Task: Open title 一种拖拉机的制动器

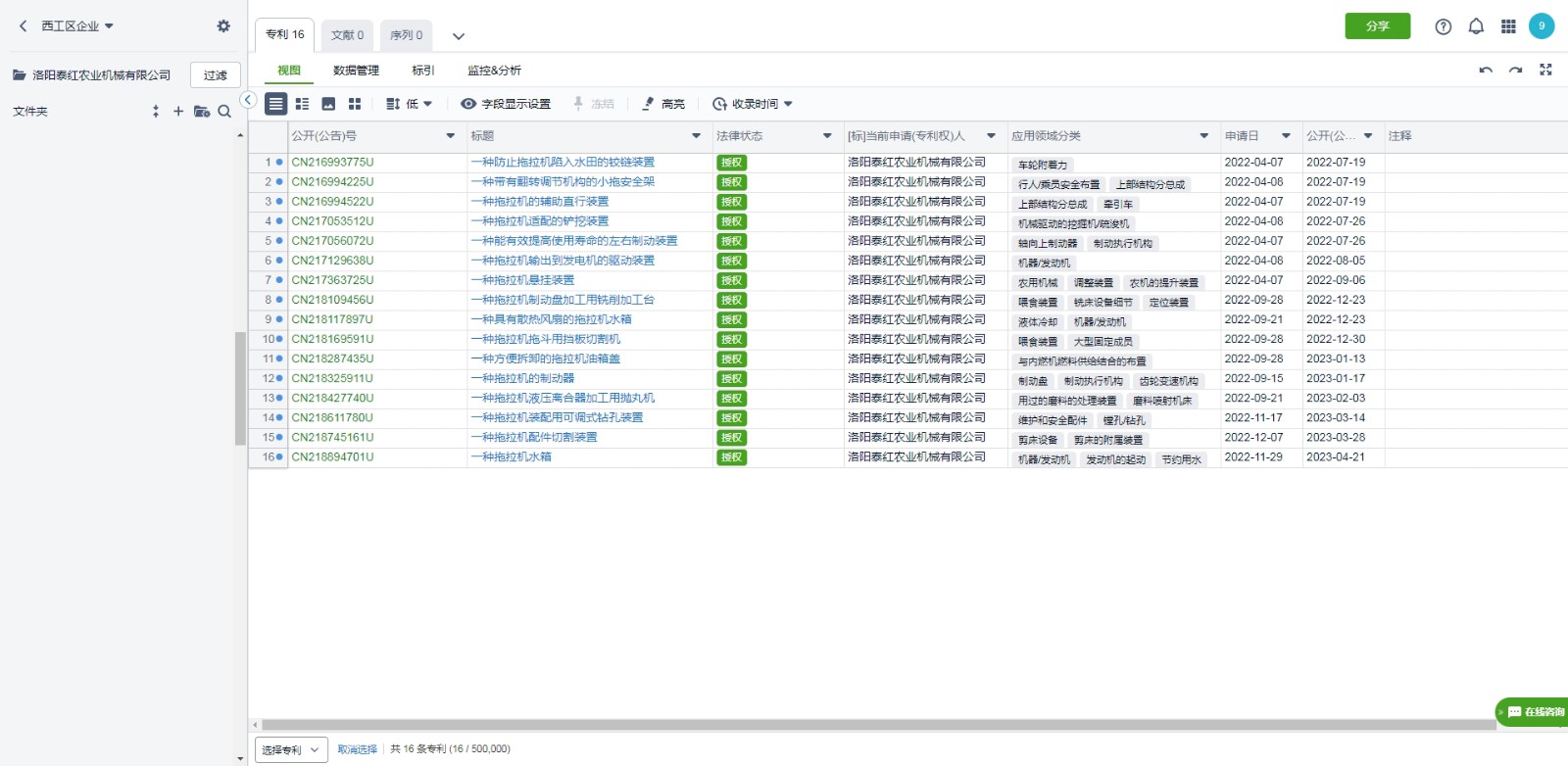Action: [522, 378]
